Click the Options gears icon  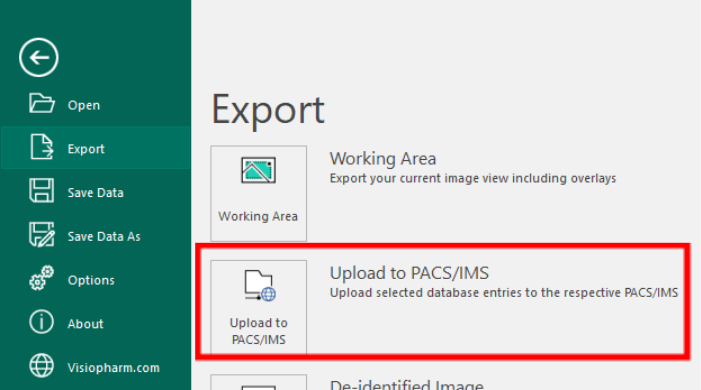point(42,278)
